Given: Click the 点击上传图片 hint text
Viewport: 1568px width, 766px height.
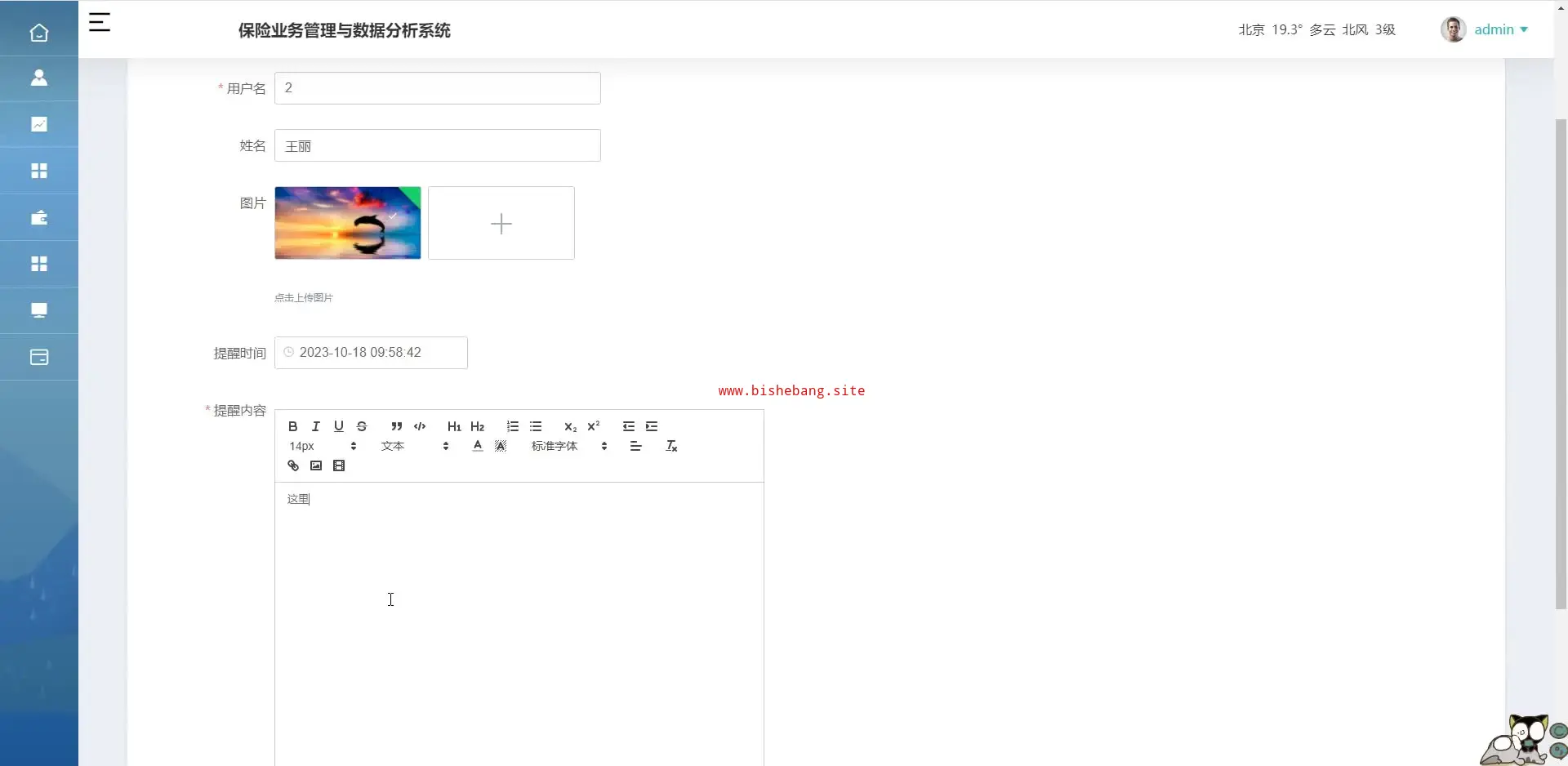Looking at the screenshot, I should 304,298.
